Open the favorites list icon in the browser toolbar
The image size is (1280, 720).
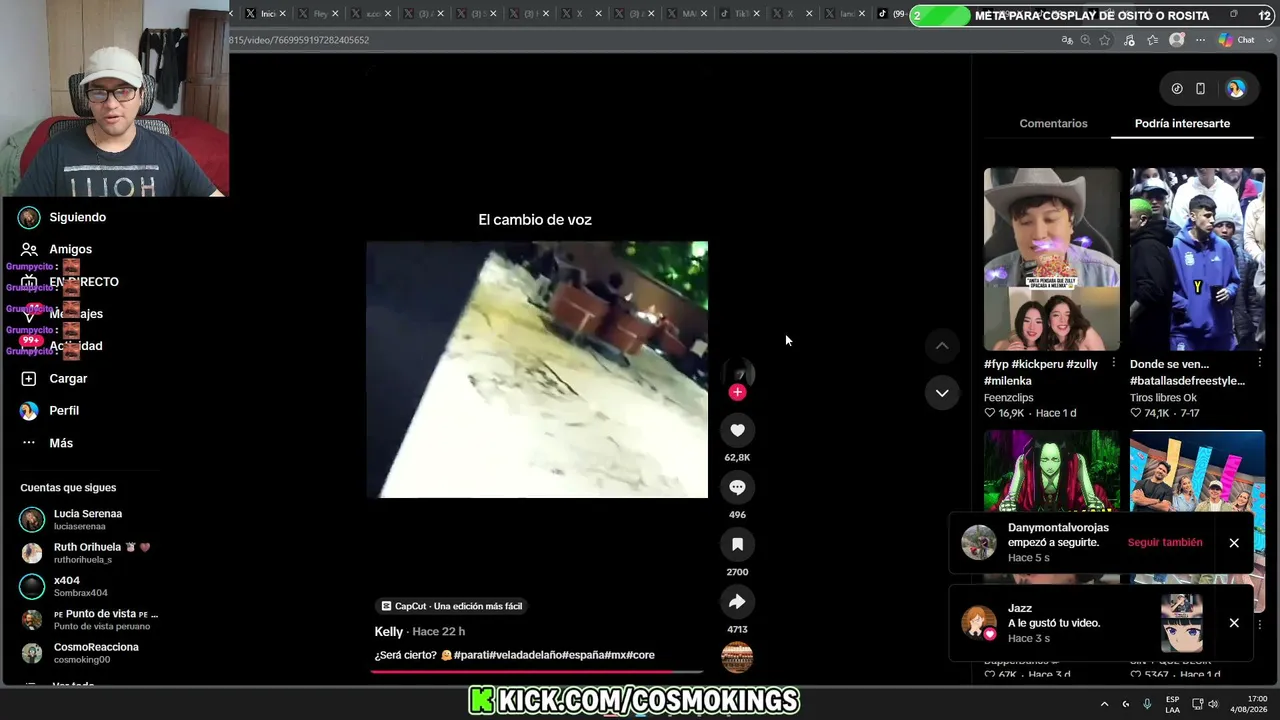coord(1153,40)
